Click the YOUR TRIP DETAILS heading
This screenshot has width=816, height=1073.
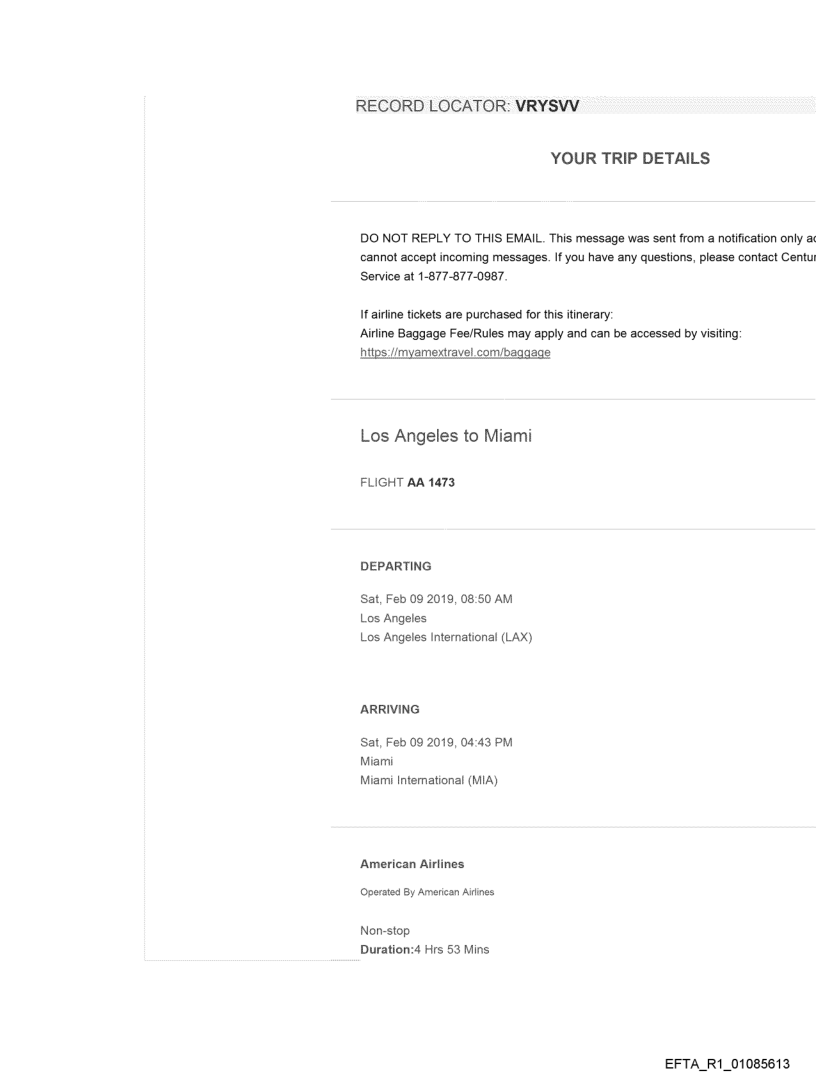coord(630,158)
